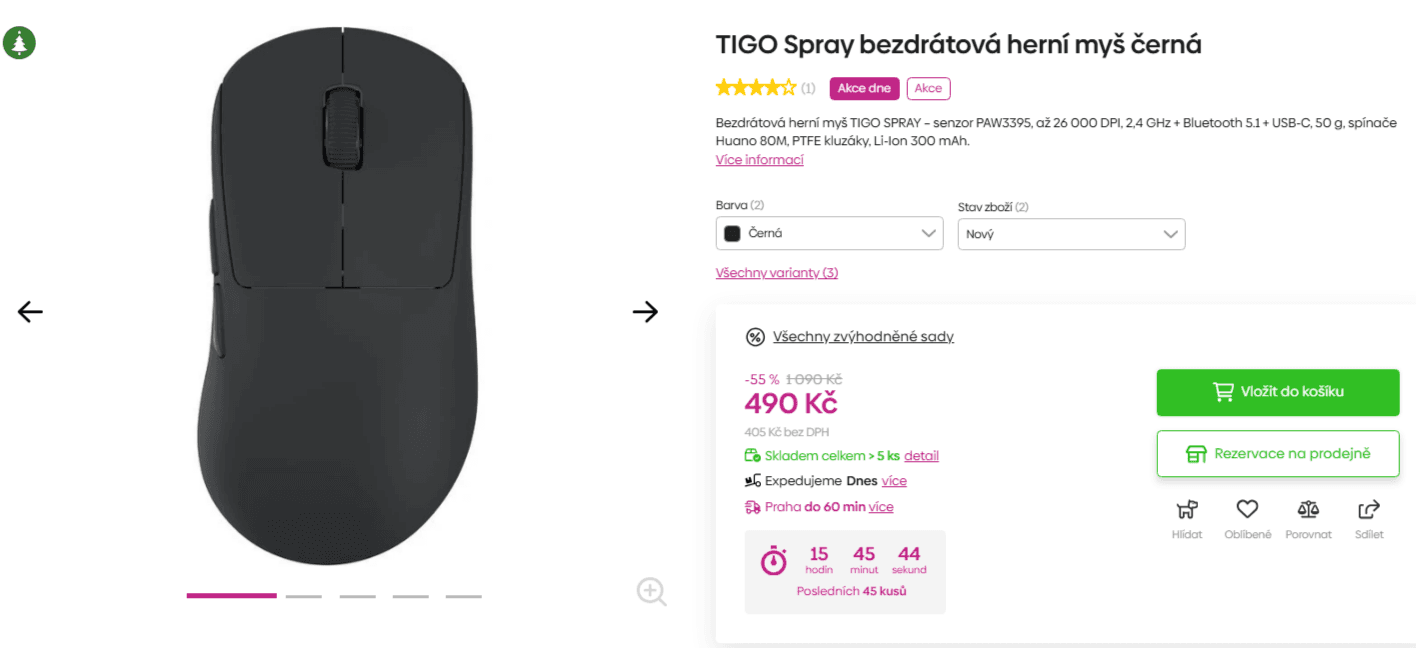
Task: Add product to favorites via heart icon
Action: tap(1247, 510)
